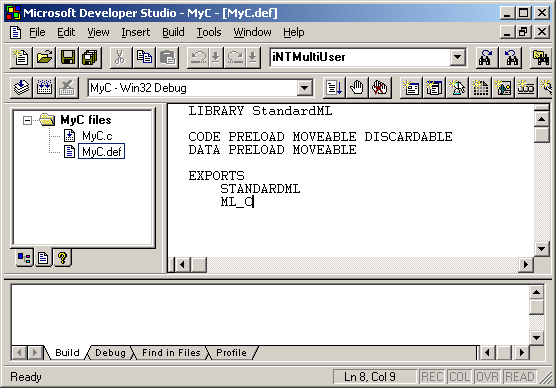Screen dimensions: 556x388
Task: Open the Window menu
Action: [252, 32]
